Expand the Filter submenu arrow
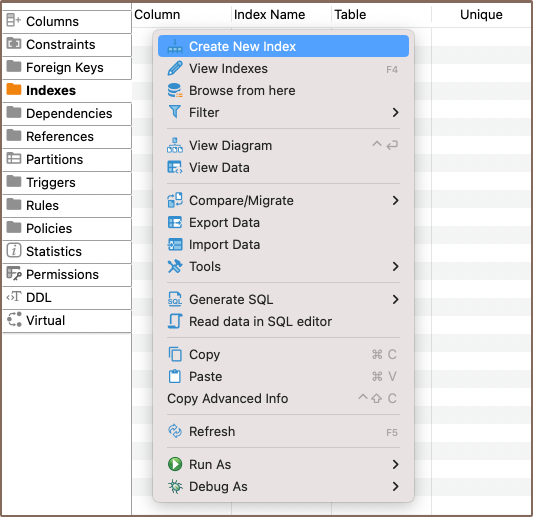 click(x=395, y=113)
